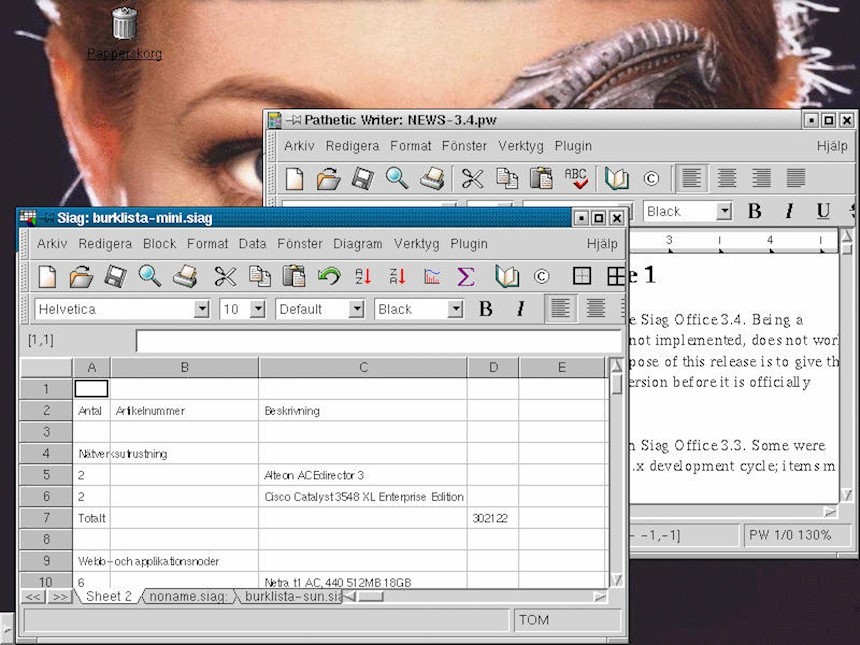Expand the Helvetica font dropdown
This screenshot has width=860, height=645.
[201, 309]
